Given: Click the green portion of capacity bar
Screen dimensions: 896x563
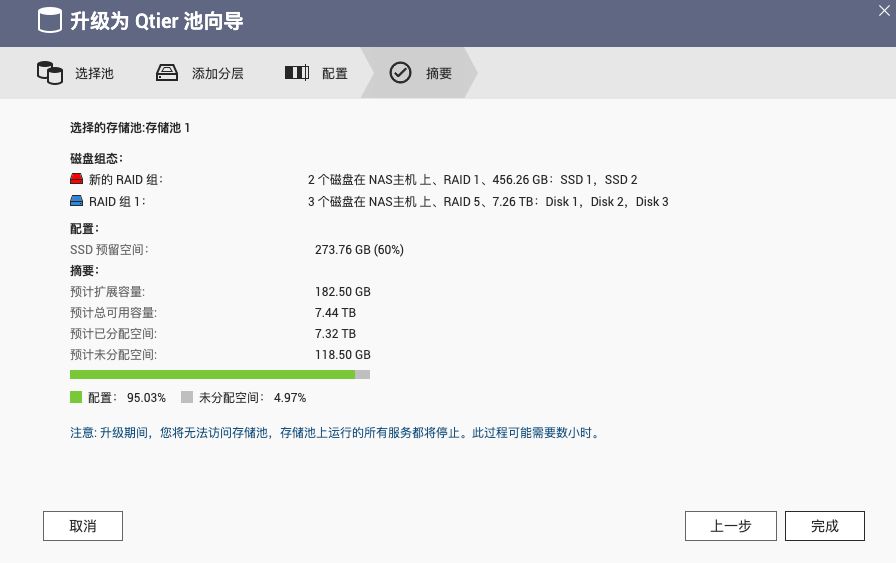Looking at the screenshot, I should click(x=212, y=375).
